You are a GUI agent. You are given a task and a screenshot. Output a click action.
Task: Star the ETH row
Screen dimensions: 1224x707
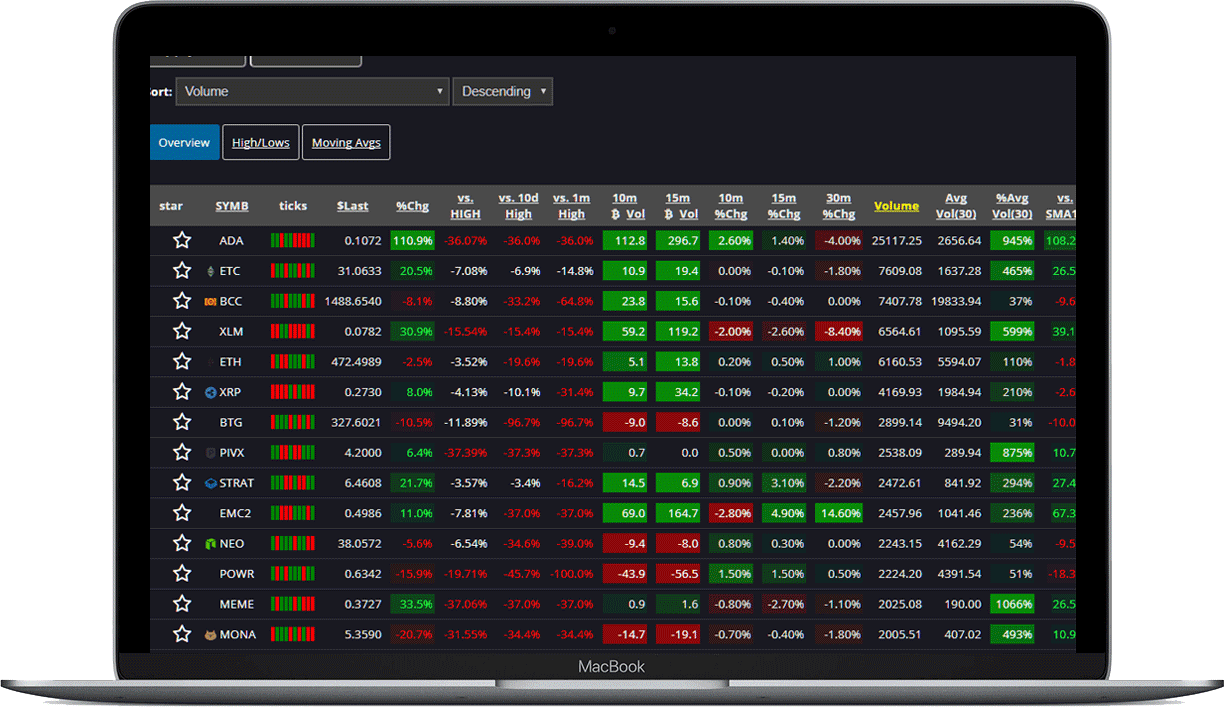[x=182, y=361]
